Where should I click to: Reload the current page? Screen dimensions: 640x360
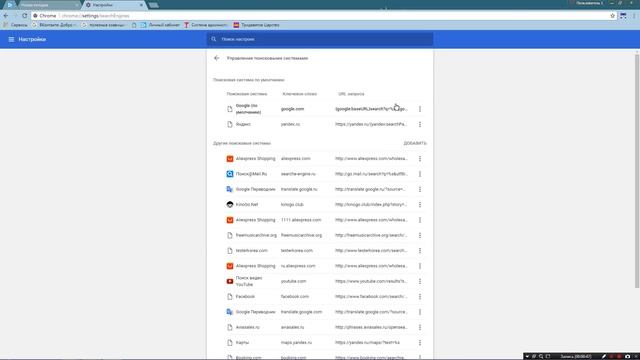24,16
